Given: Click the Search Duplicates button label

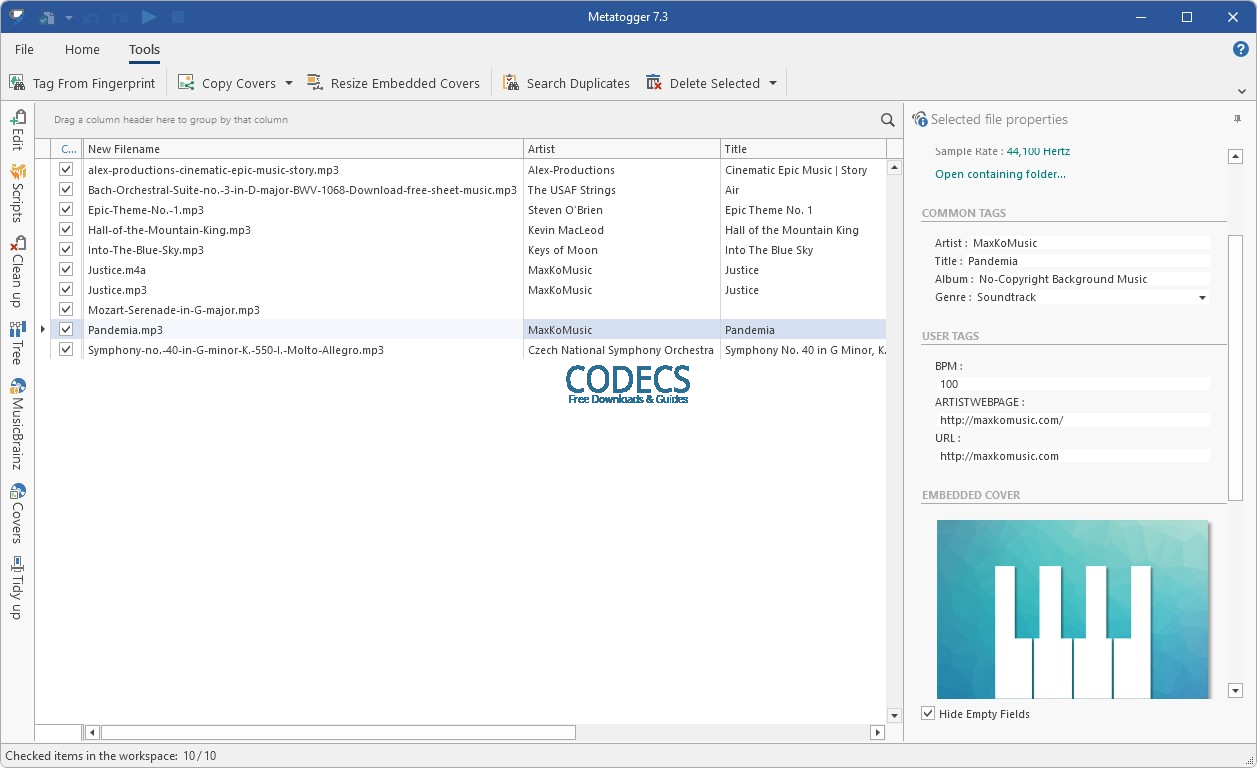Looking at the screenshot, I should pos(578,83).
